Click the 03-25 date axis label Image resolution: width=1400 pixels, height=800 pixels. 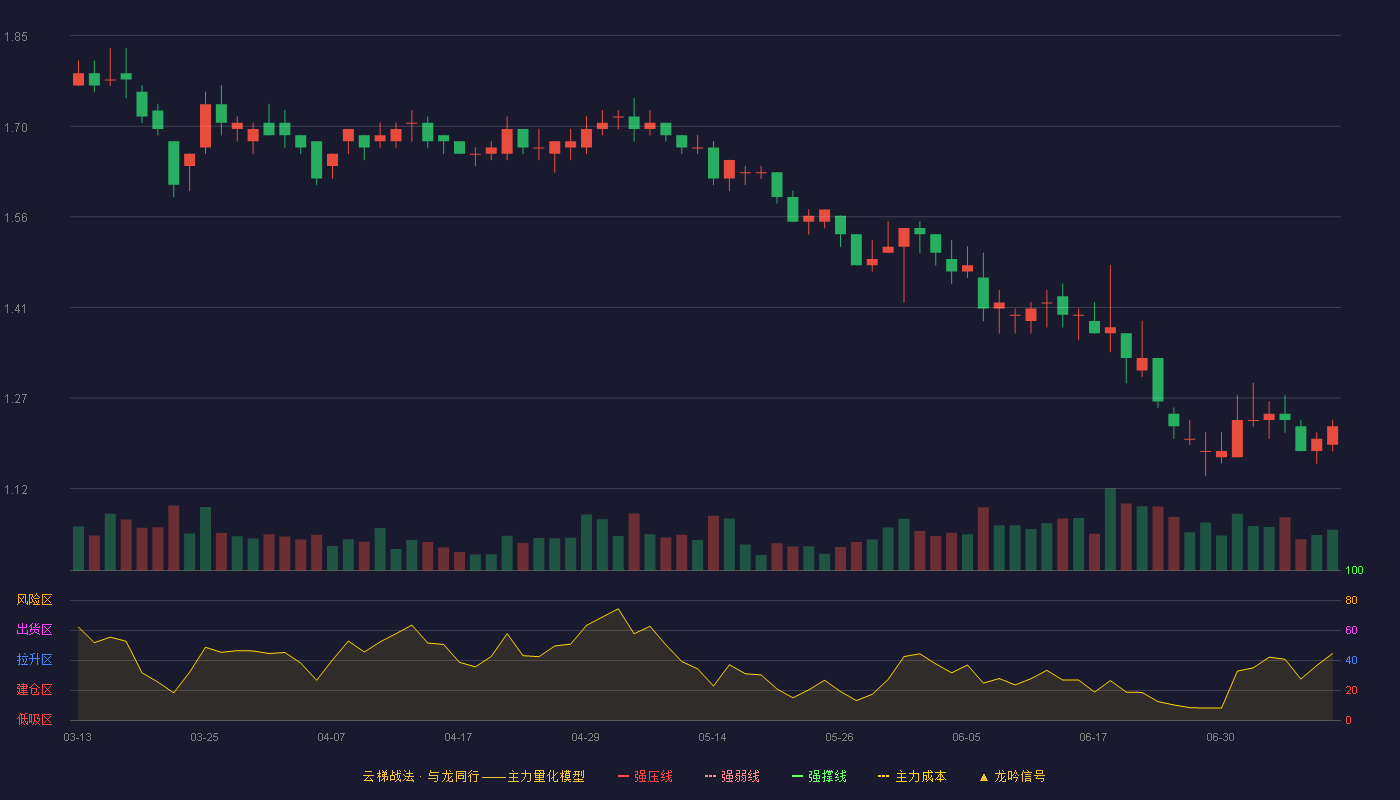point(204,737)
